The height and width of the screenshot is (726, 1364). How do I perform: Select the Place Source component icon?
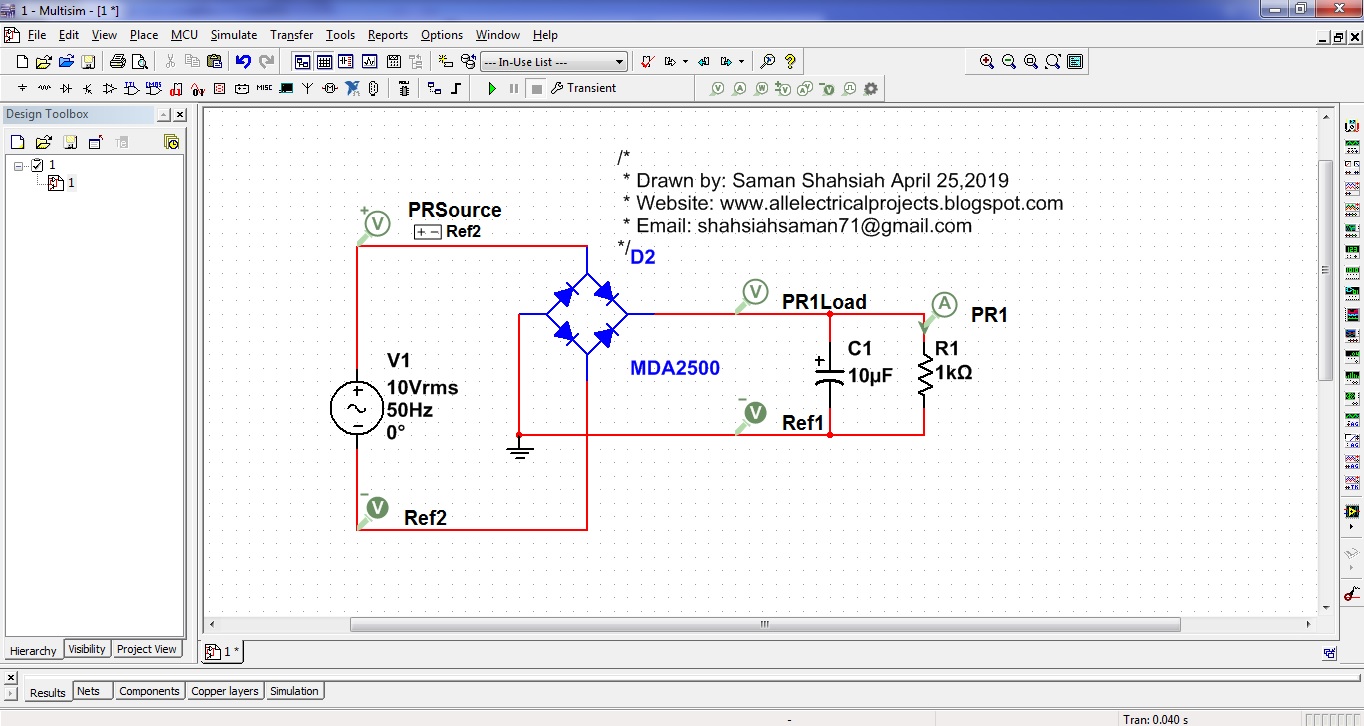point(22,88)
